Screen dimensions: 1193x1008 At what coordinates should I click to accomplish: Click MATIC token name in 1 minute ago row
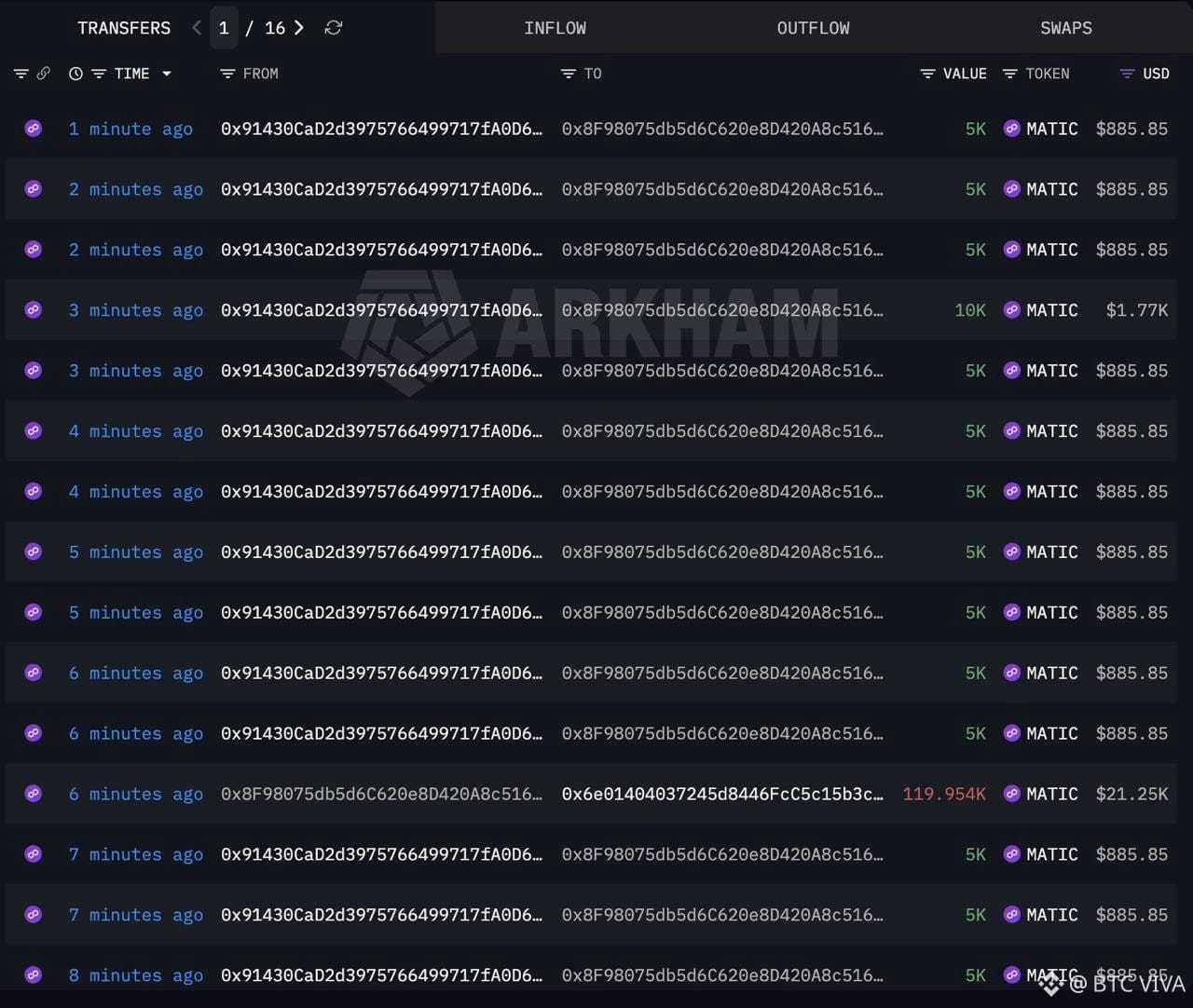[x=1052, y=129]
